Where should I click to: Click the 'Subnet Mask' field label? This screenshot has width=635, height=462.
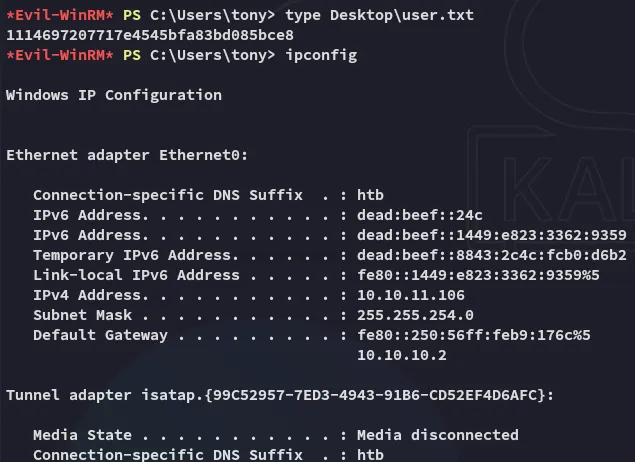pyautogui.click(x=76, y=315)
